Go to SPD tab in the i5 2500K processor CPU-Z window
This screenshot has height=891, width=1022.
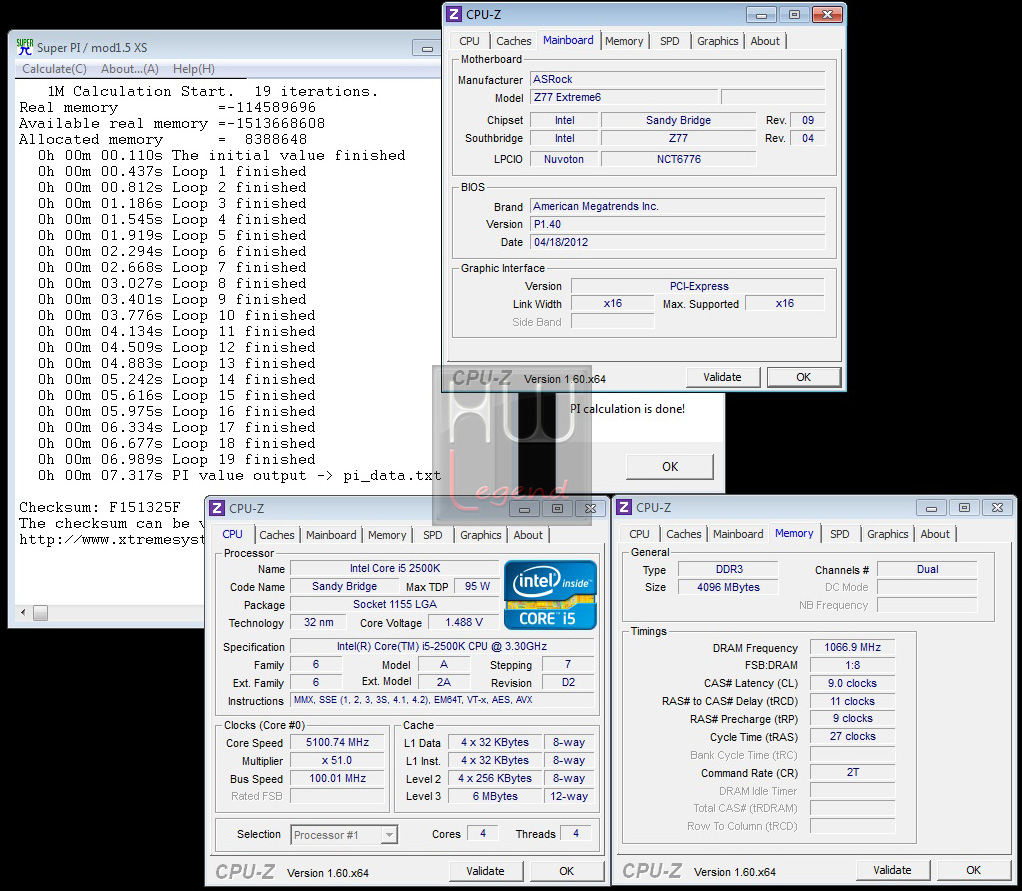click(432, 535)
